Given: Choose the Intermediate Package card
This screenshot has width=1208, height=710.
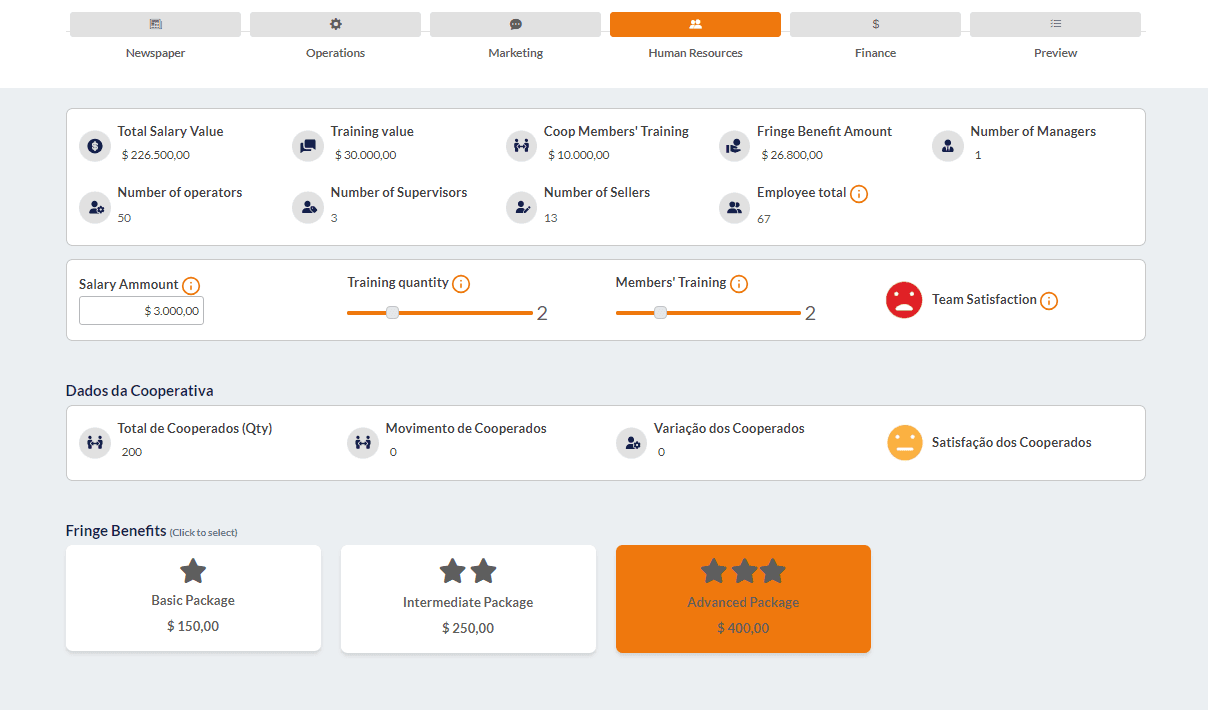Looking at the screenshot, I should pos(468,598).
